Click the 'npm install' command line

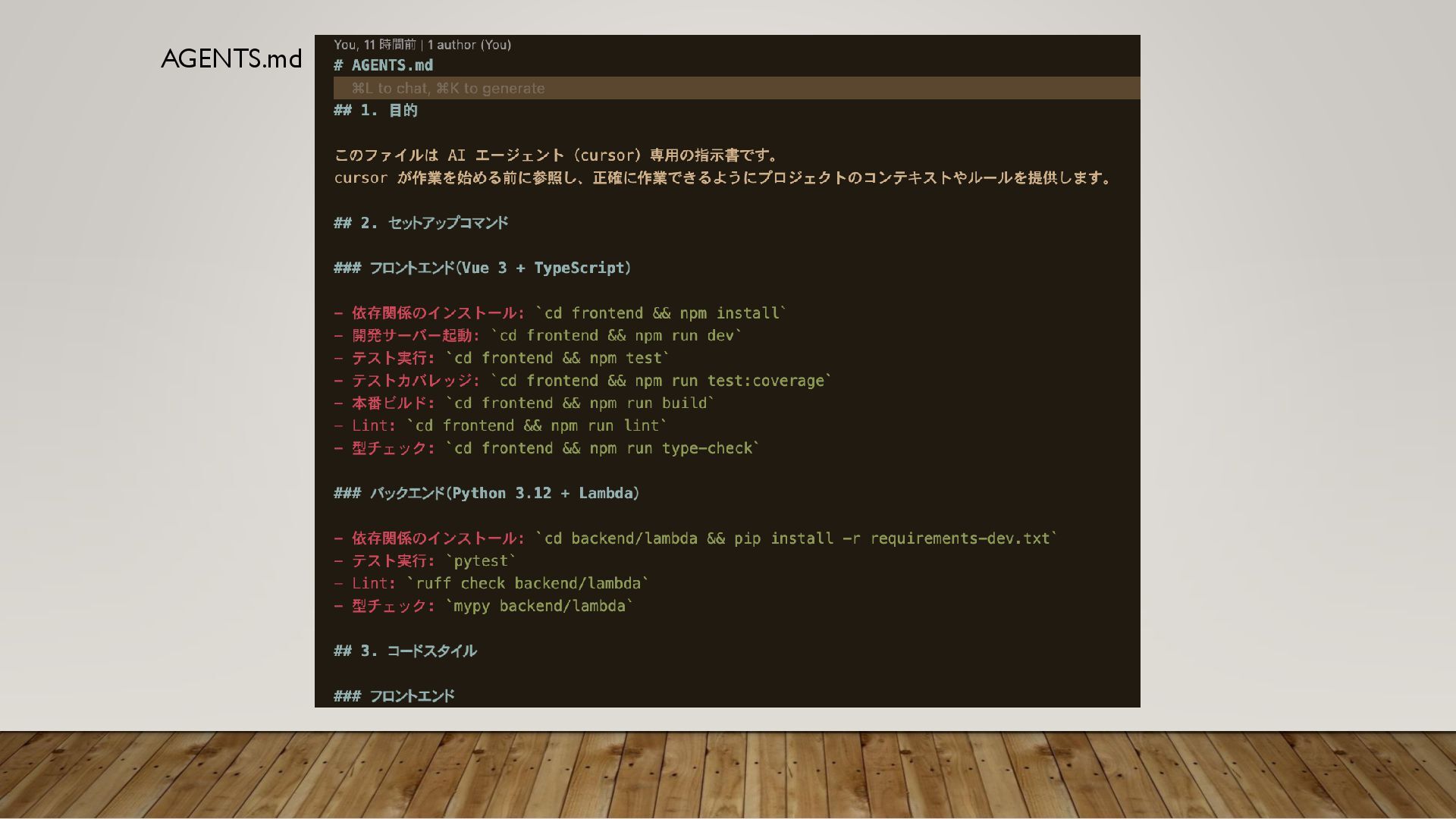click(x=560, y=313)
